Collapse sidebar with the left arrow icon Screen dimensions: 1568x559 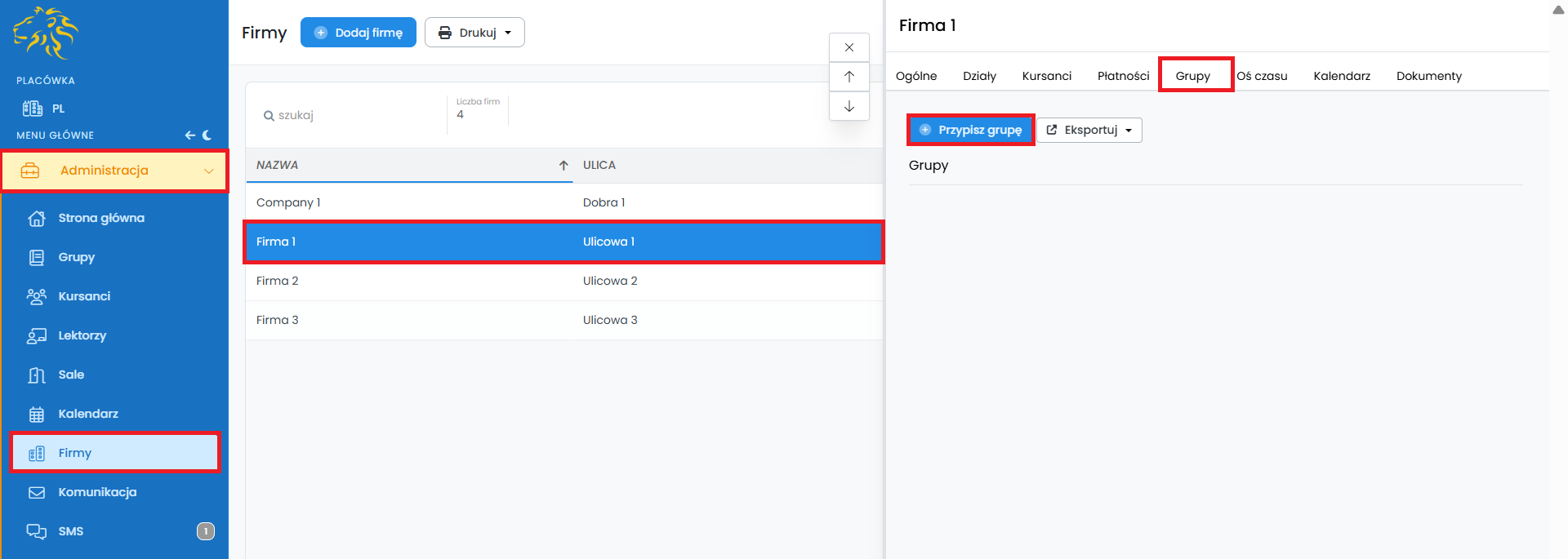[x=189, y=135]
